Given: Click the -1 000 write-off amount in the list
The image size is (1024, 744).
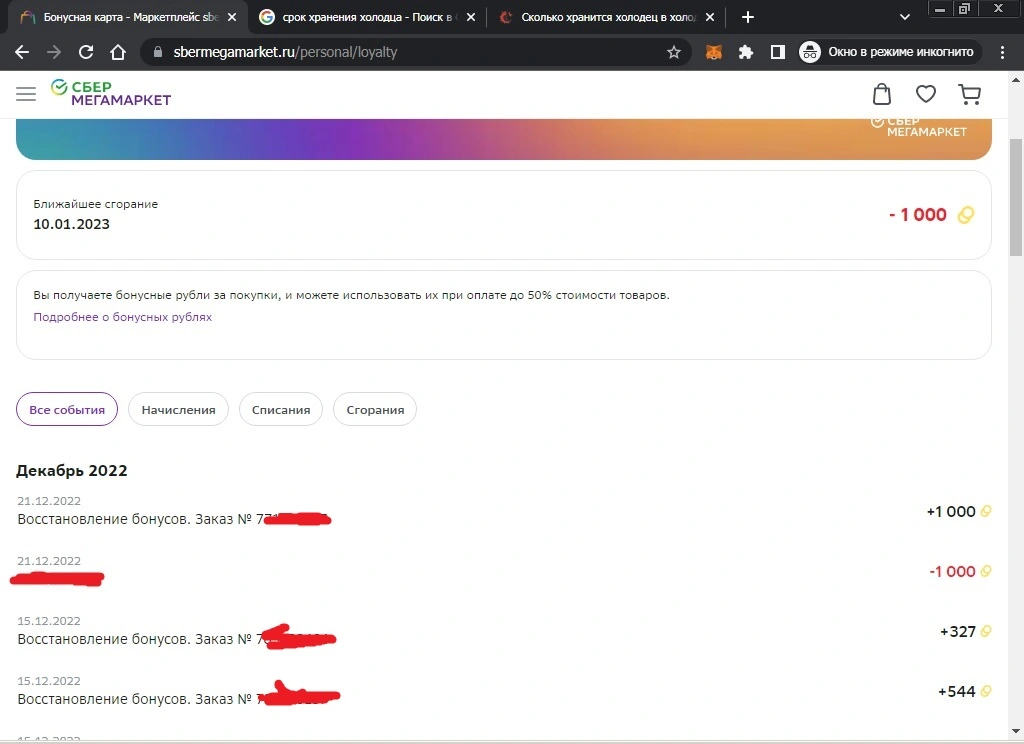Looking at the screenshot, I should (952, 572).
